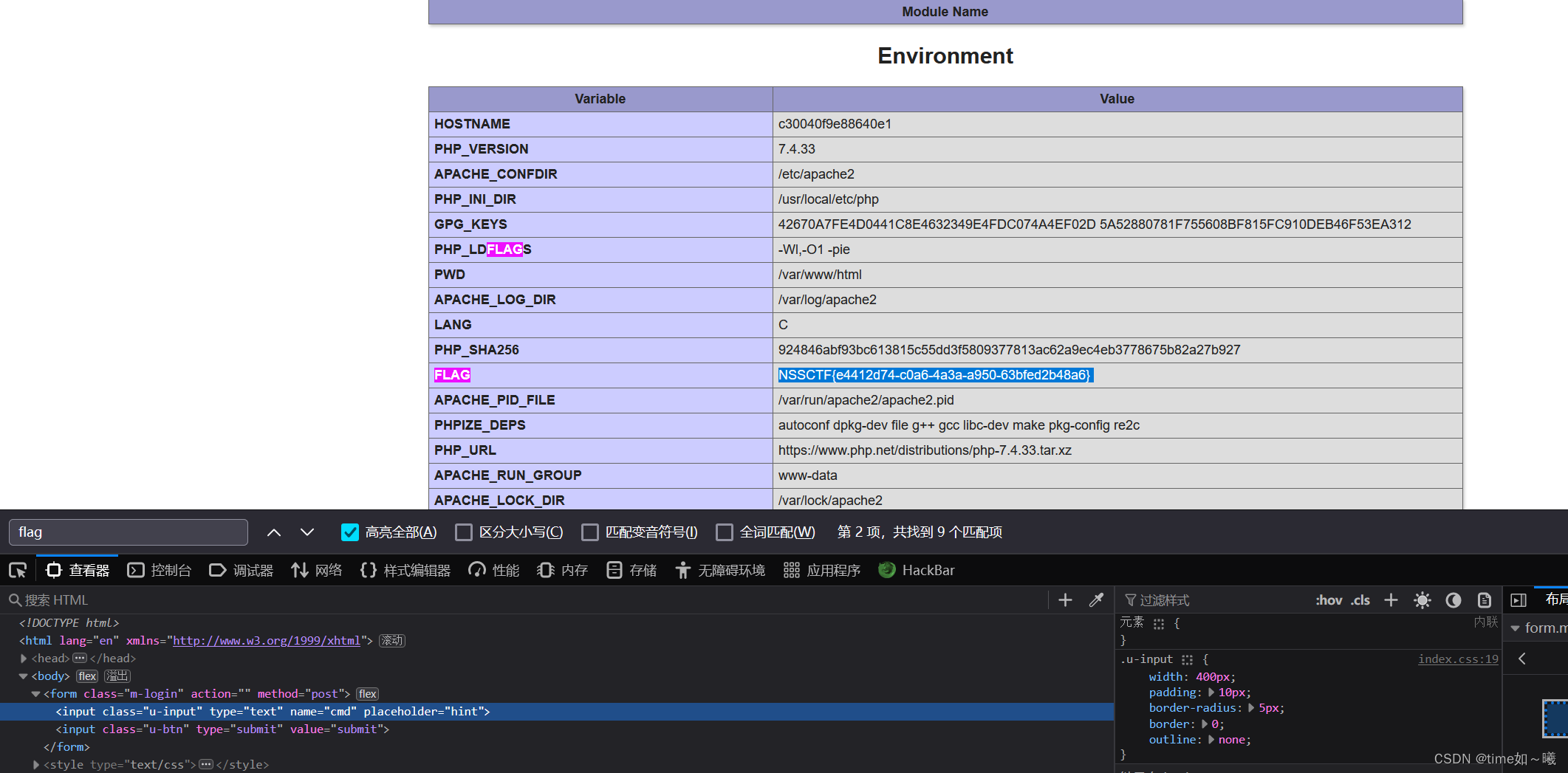Enable Match Case (区分大小写) checkbox
The image size is (1568, 773).
tap(464, 532)
